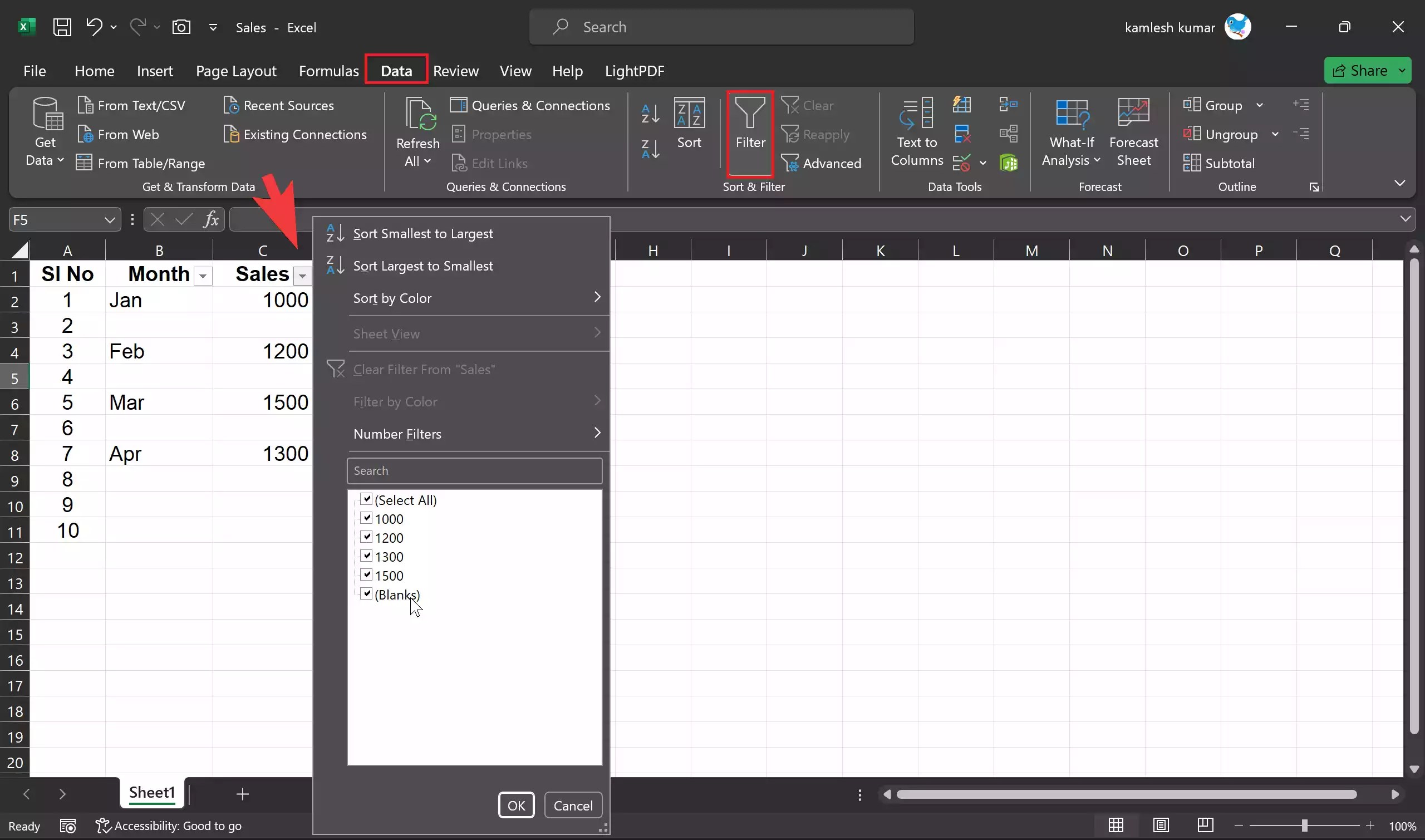
Task: Confirm filter selection with OK button
Action: (515, 805)
